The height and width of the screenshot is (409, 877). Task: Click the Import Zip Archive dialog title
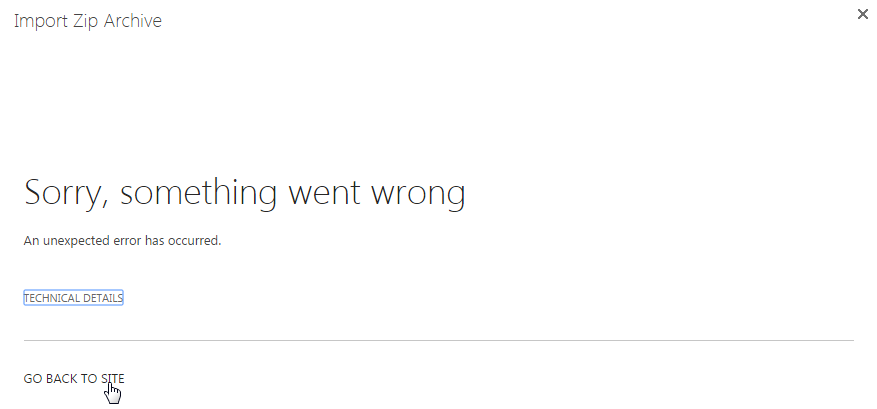88,21
